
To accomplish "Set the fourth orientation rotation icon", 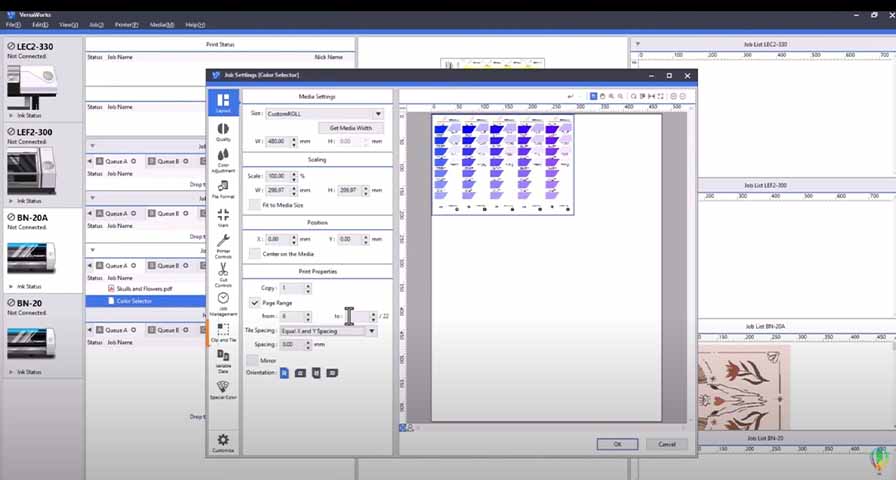I will pyautogui.click(x=332, y=373).
